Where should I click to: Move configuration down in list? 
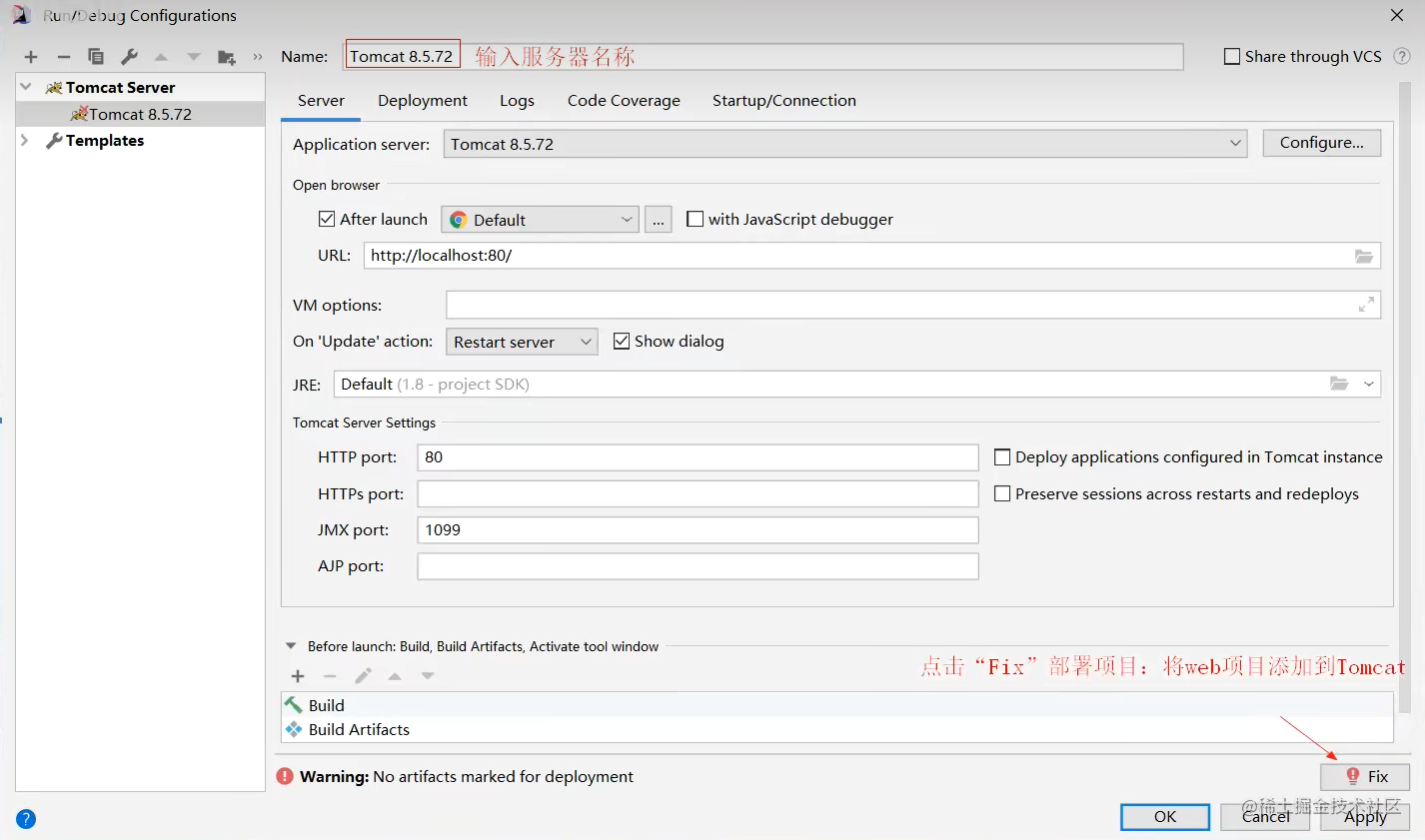click(194, 57)
